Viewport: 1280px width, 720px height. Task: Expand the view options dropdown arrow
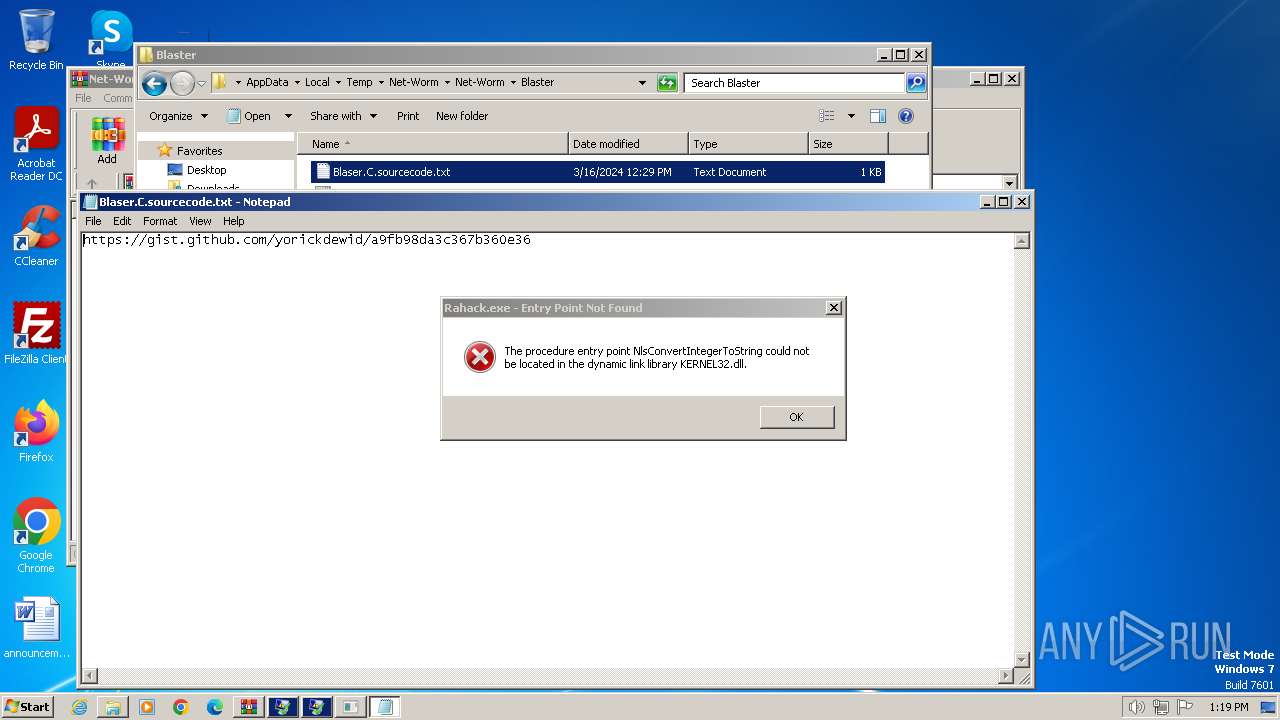pyautogui.click(x=851, y=116)
